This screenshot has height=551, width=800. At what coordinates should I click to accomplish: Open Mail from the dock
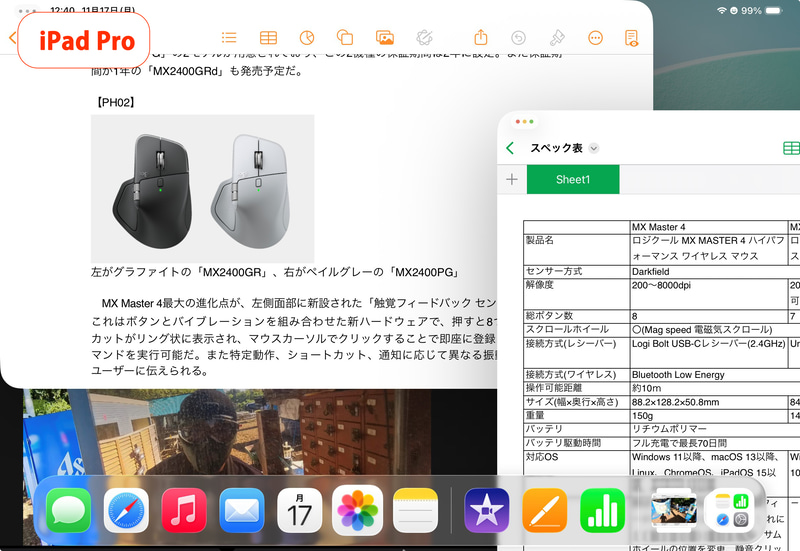coord(242,510)
